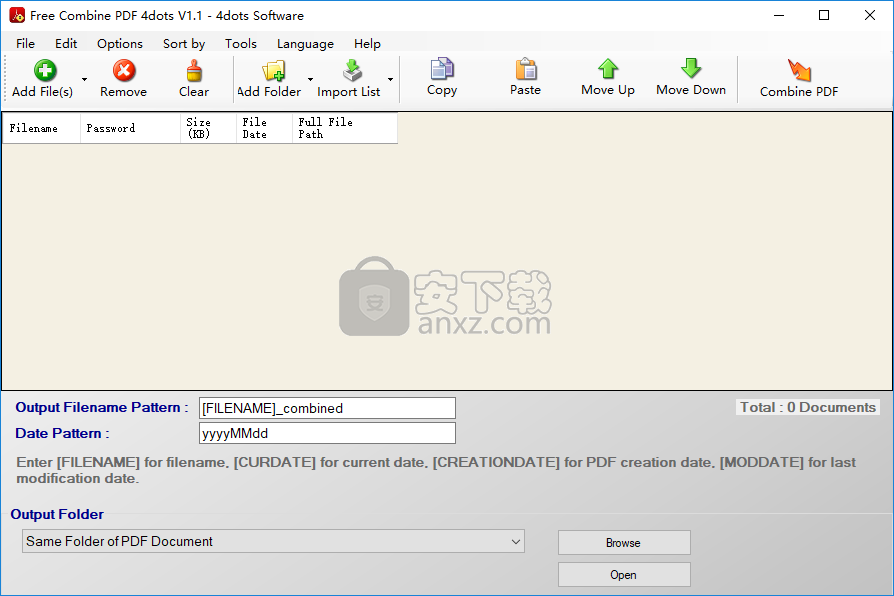Click the Combine PDF icon

[x=799, y=70]
